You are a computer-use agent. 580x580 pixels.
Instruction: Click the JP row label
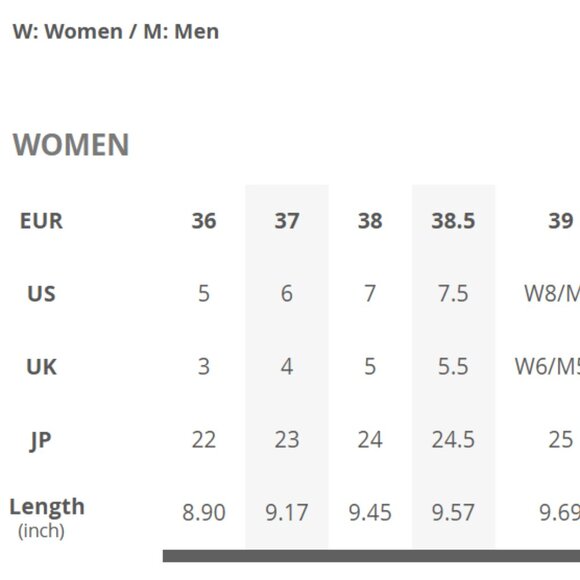(x=40, y=440)
